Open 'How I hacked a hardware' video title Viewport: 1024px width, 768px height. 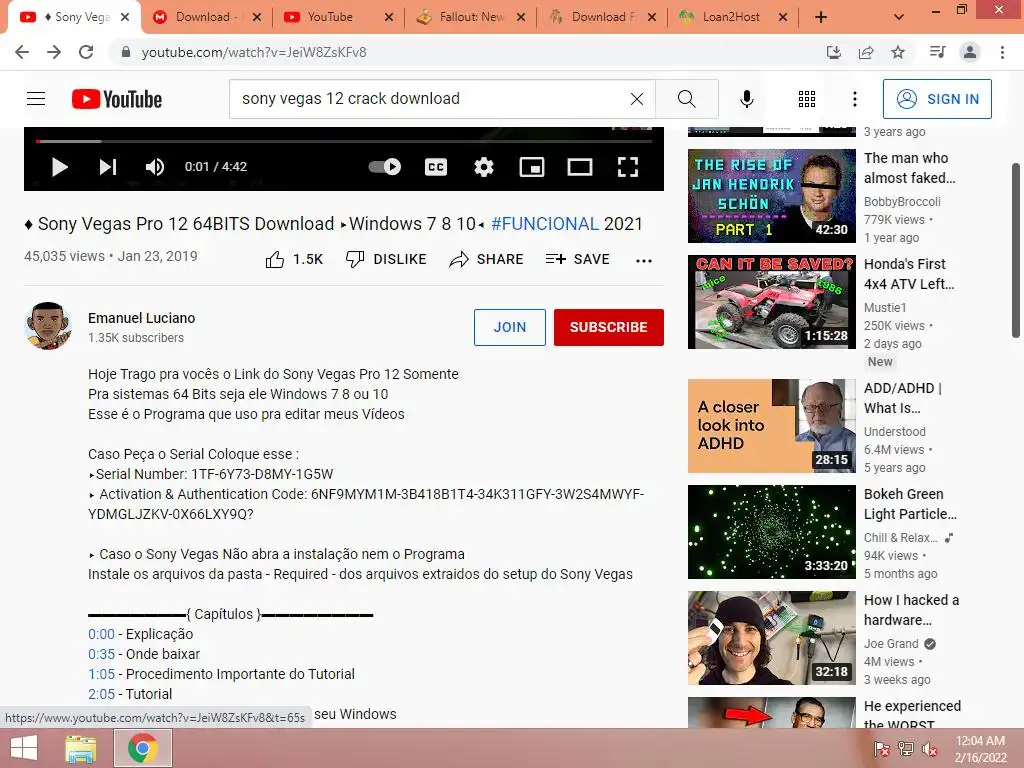[911, 610]
